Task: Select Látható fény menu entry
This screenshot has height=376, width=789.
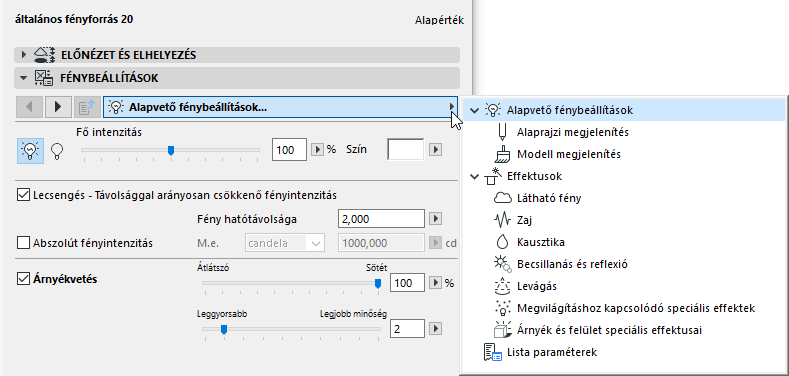Action: (549, 198)
